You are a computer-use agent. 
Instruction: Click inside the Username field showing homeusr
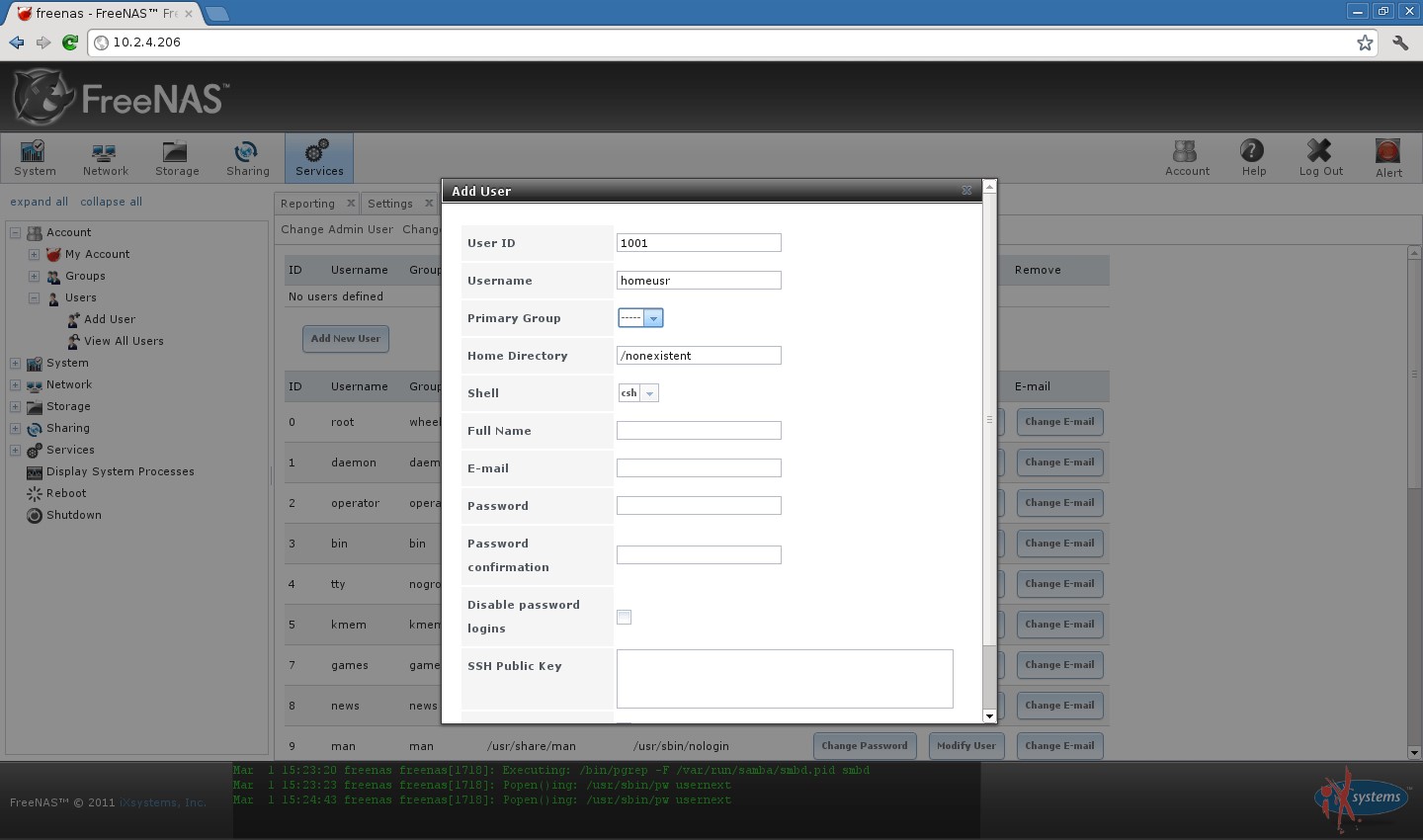pyautogui.click(x=698, y=280)
